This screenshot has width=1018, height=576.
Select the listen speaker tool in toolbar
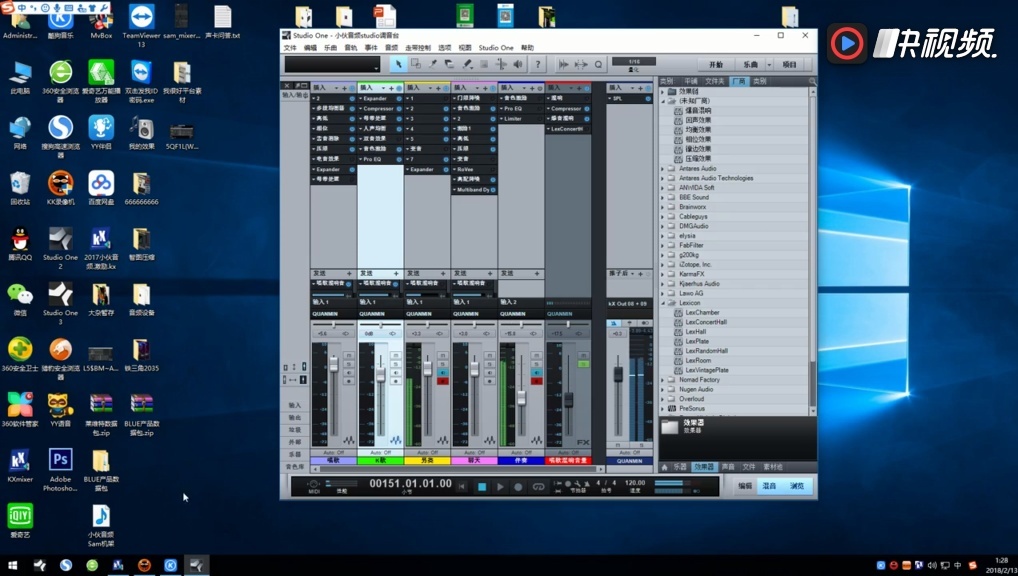[518, 64]
